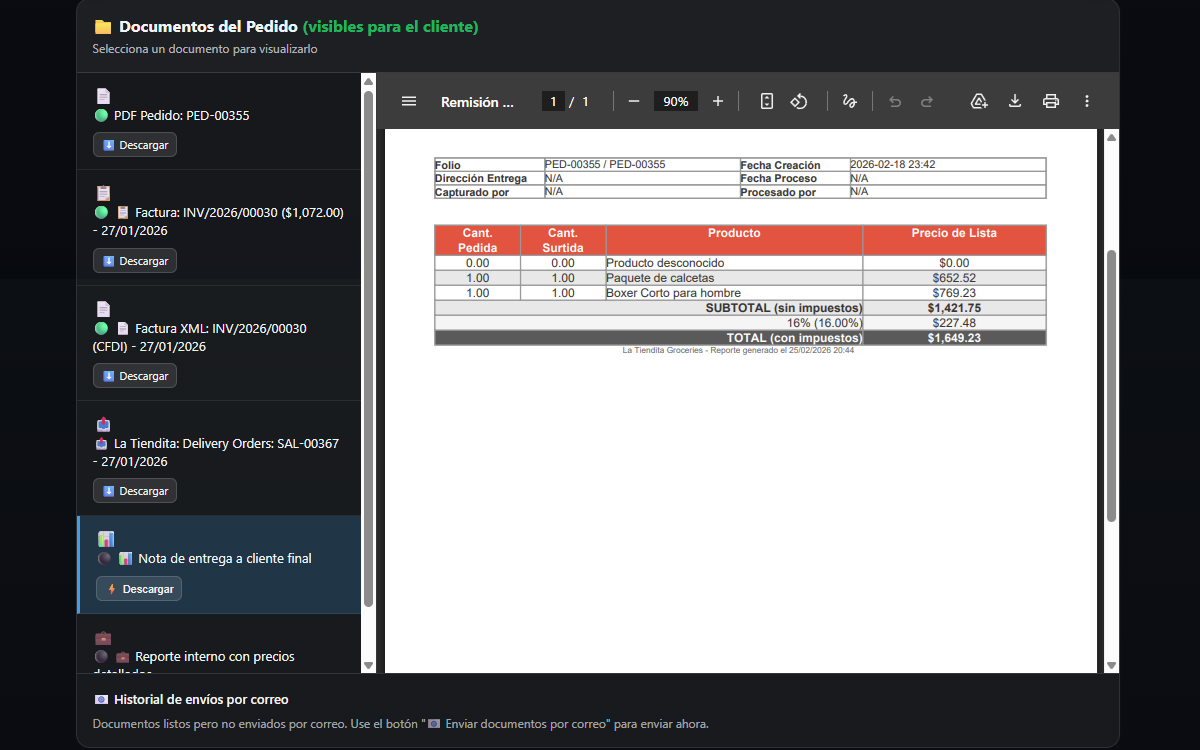
Task: Download the PDF from viewer toolbar
Action: click(x=1015, y=101)
